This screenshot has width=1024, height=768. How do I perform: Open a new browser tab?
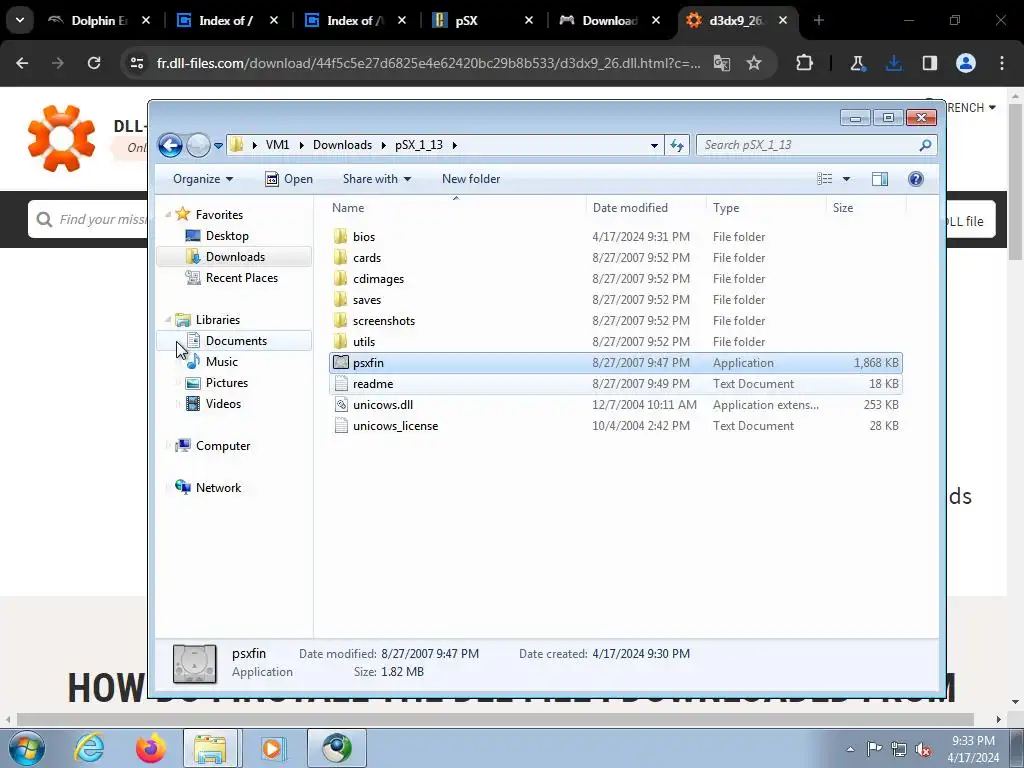(819, 21)
